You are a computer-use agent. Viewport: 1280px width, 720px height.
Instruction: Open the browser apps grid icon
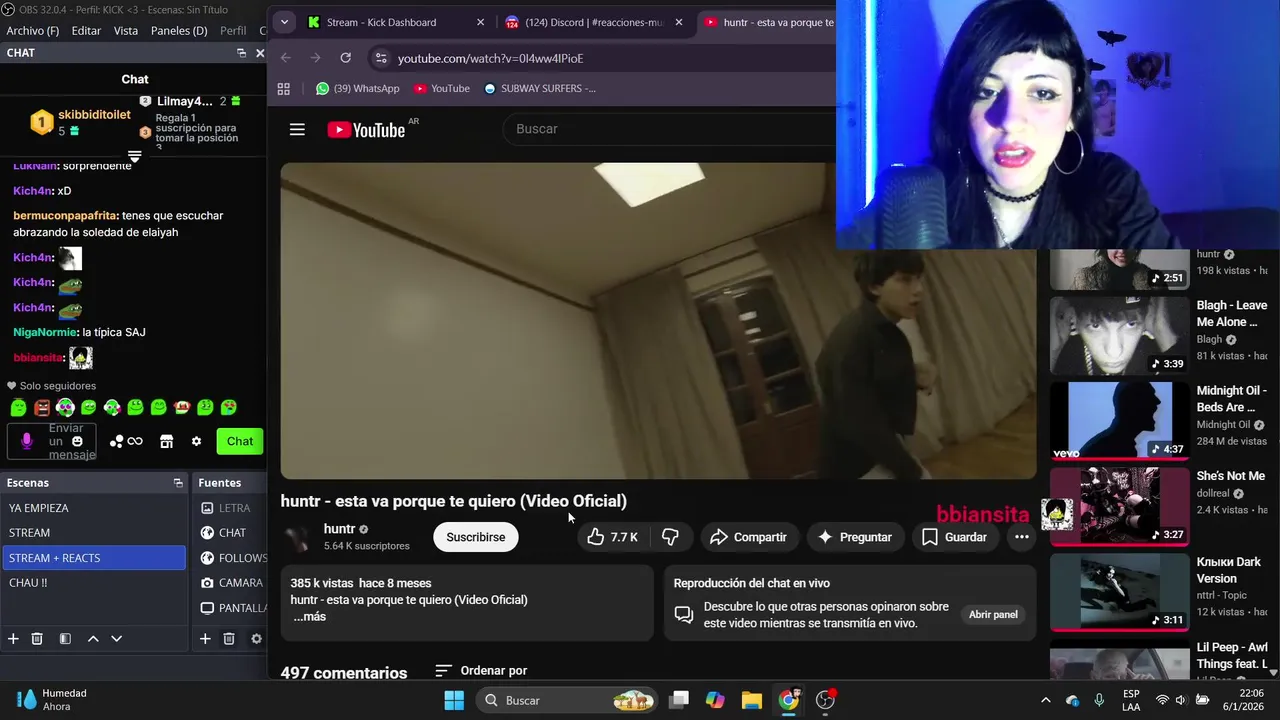pos(284,88)
